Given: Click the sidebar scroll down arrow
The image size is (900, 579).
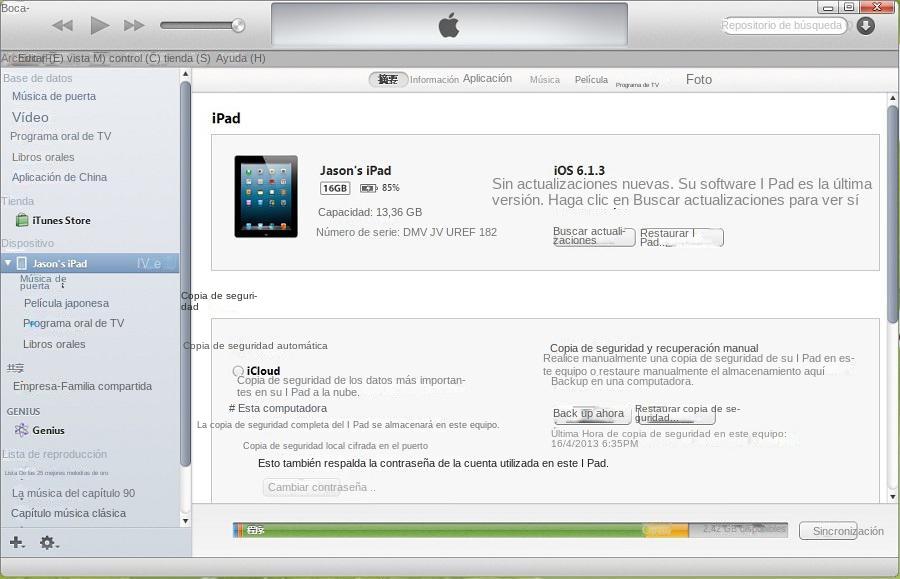Looking at the screenshot, I should tap(185, 521).
